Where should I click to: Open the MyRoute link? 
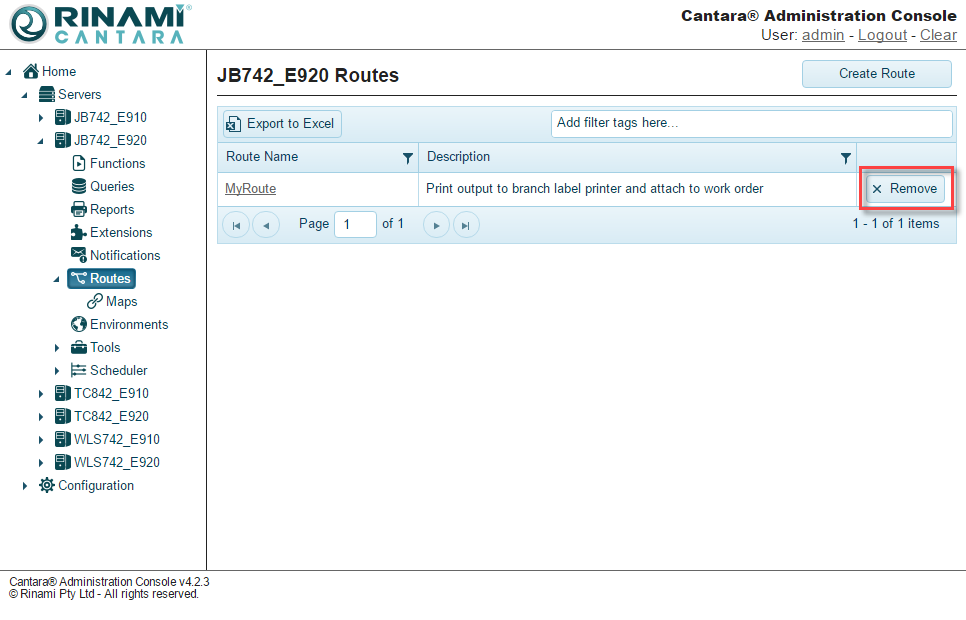pos(250,189)
